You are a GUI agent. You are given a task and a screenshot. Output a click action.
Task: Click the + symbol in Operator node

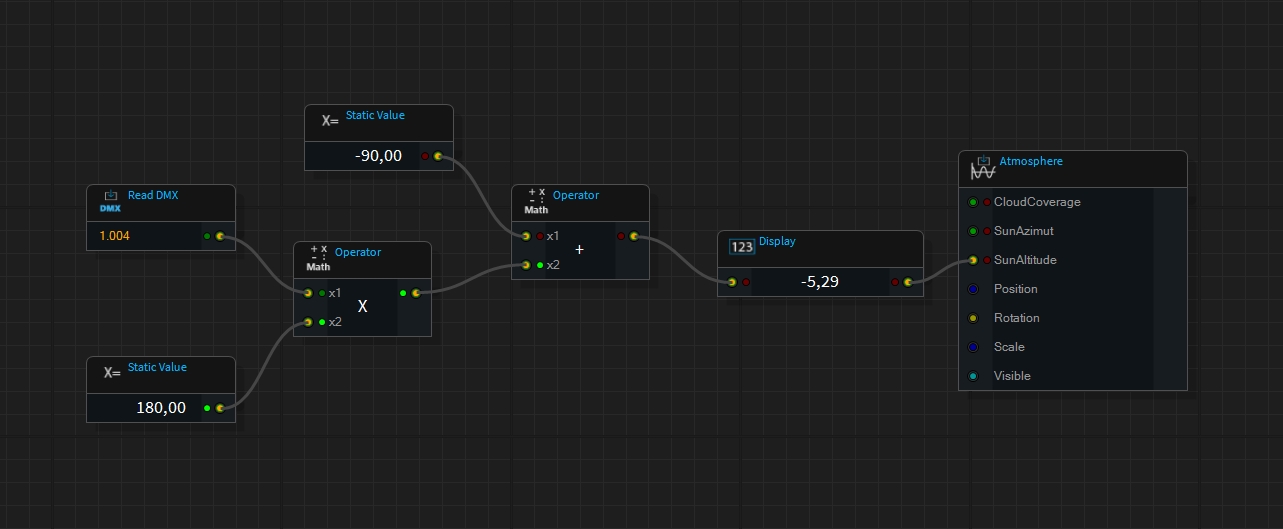(x=579, y=249)
